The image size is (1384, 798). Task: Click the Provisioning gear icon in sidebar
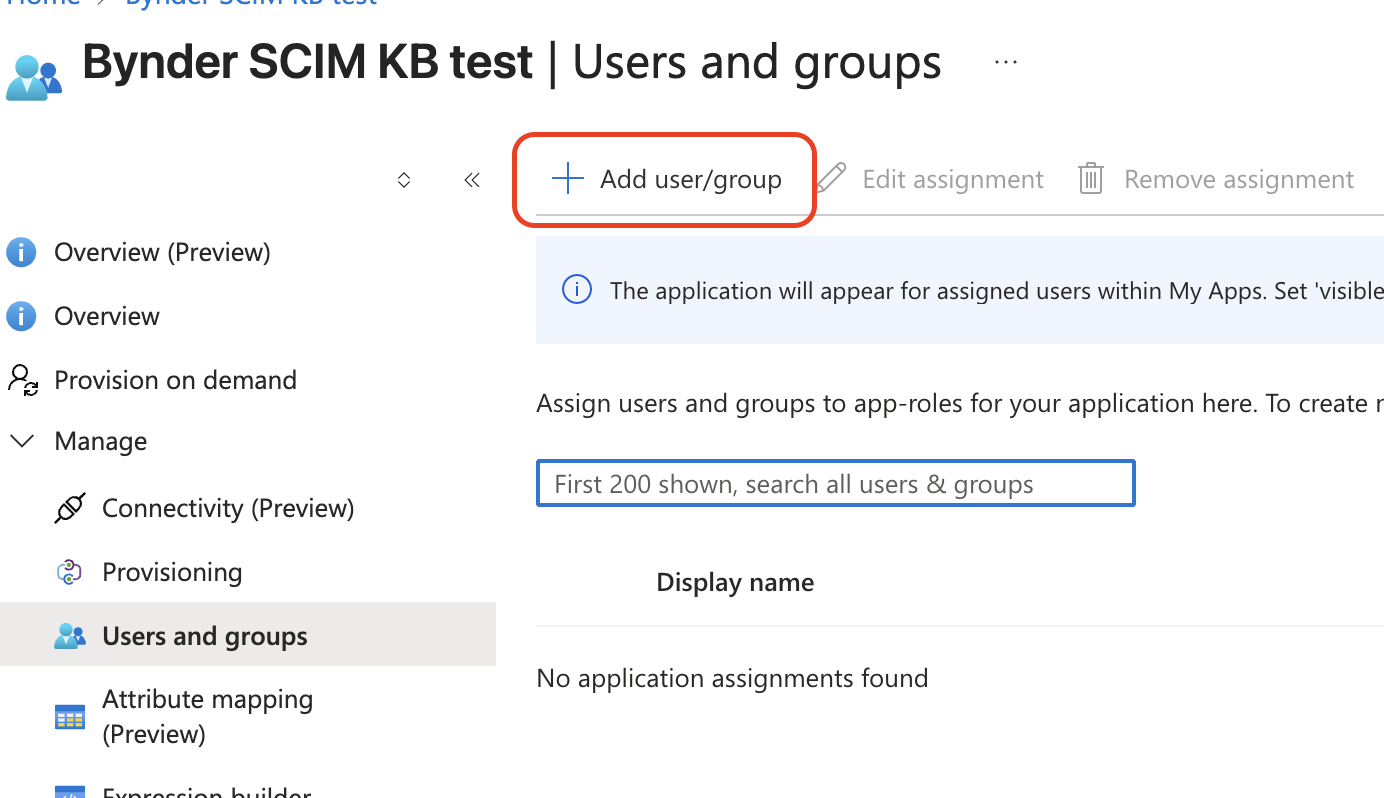tap(69, 571)
